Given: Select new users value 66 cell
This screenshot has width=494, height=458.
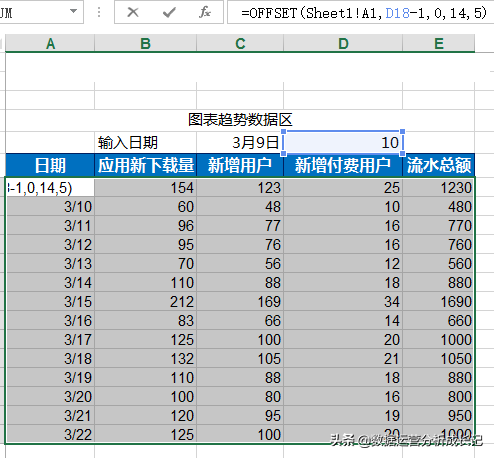Looking at the screenshot, I should point(240,321).
